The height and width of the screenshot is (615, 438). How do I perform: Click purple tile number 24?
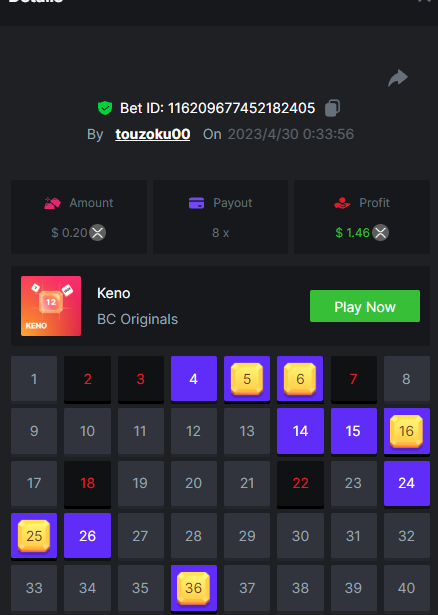tap(407, 483)
